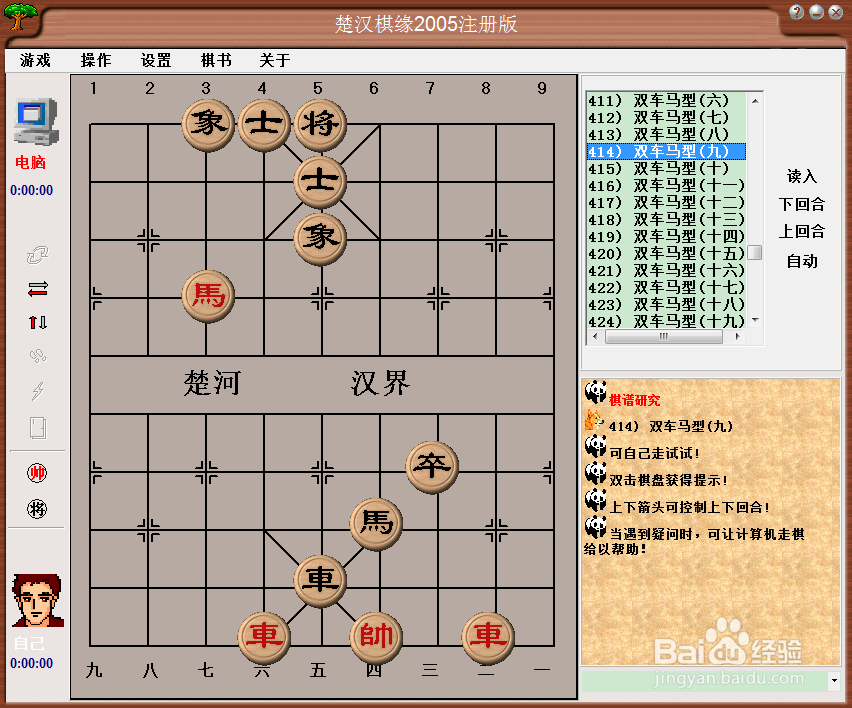The height and width of the screenshot is (708, 852).
Task: Click the black 将 general piece
Action: pyautogui.click(x=320, y=124)
